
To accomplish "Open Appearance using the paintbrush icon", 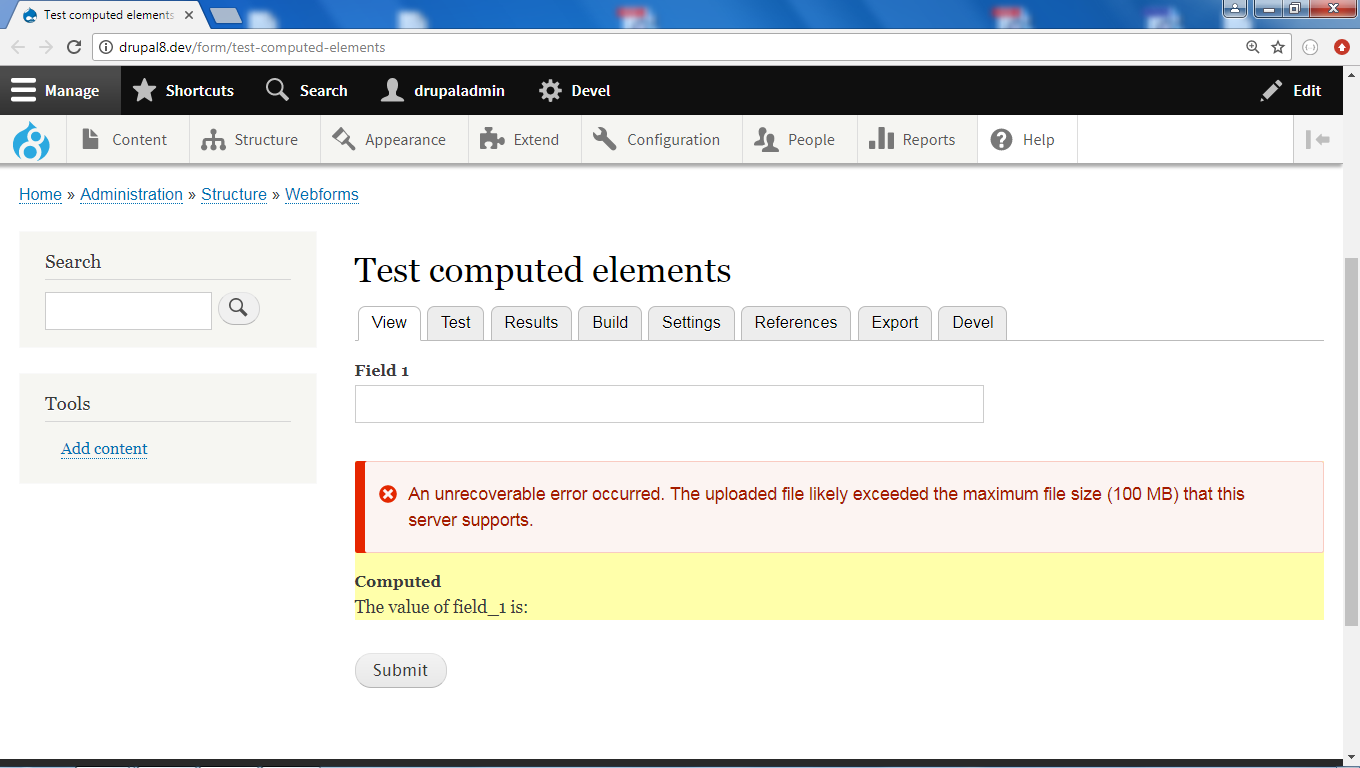I will (x=342, y=139).
